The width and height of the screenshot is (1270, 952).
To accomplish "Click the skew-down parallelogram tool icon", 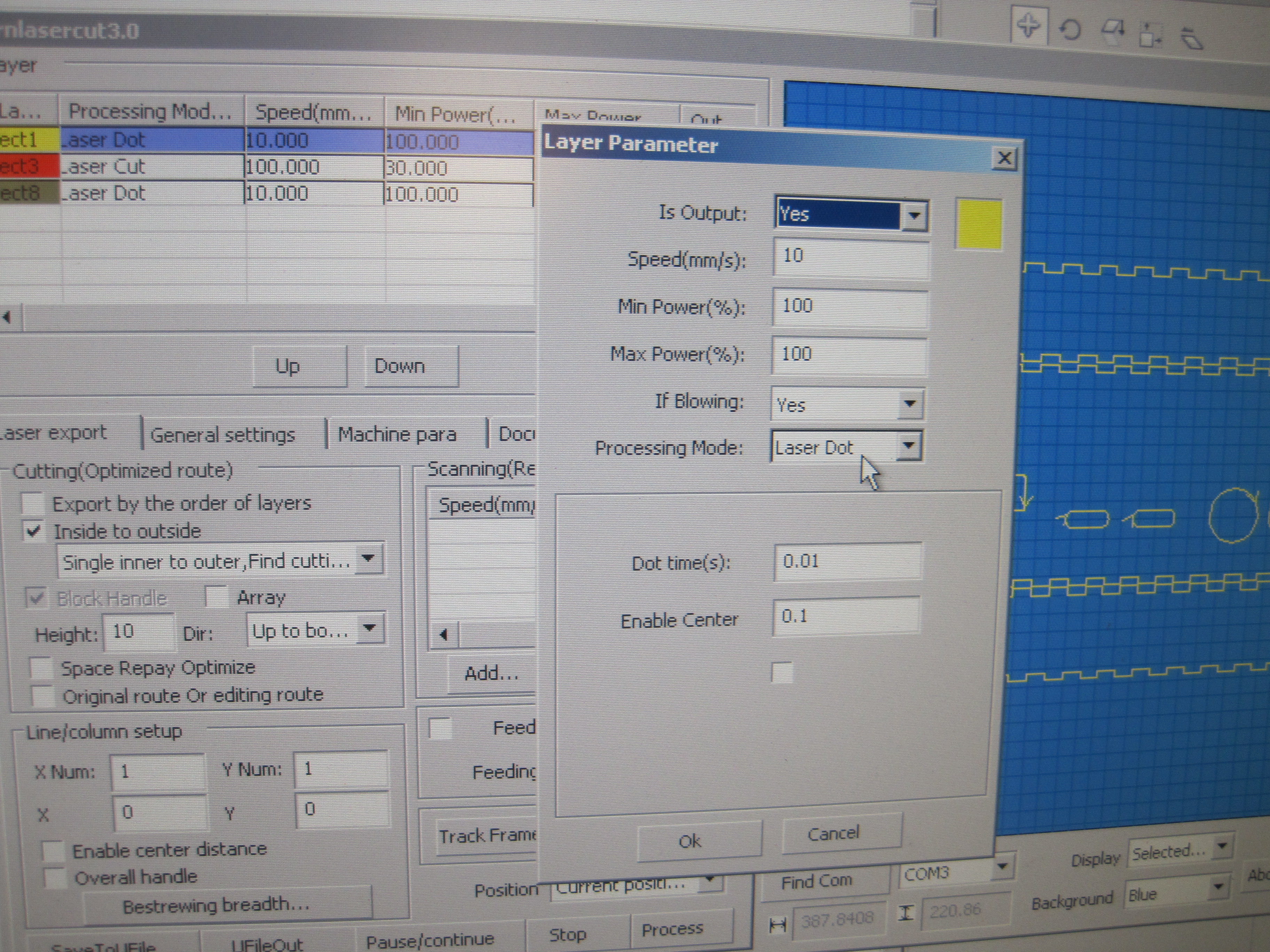I will click(x=1113, y=30).
